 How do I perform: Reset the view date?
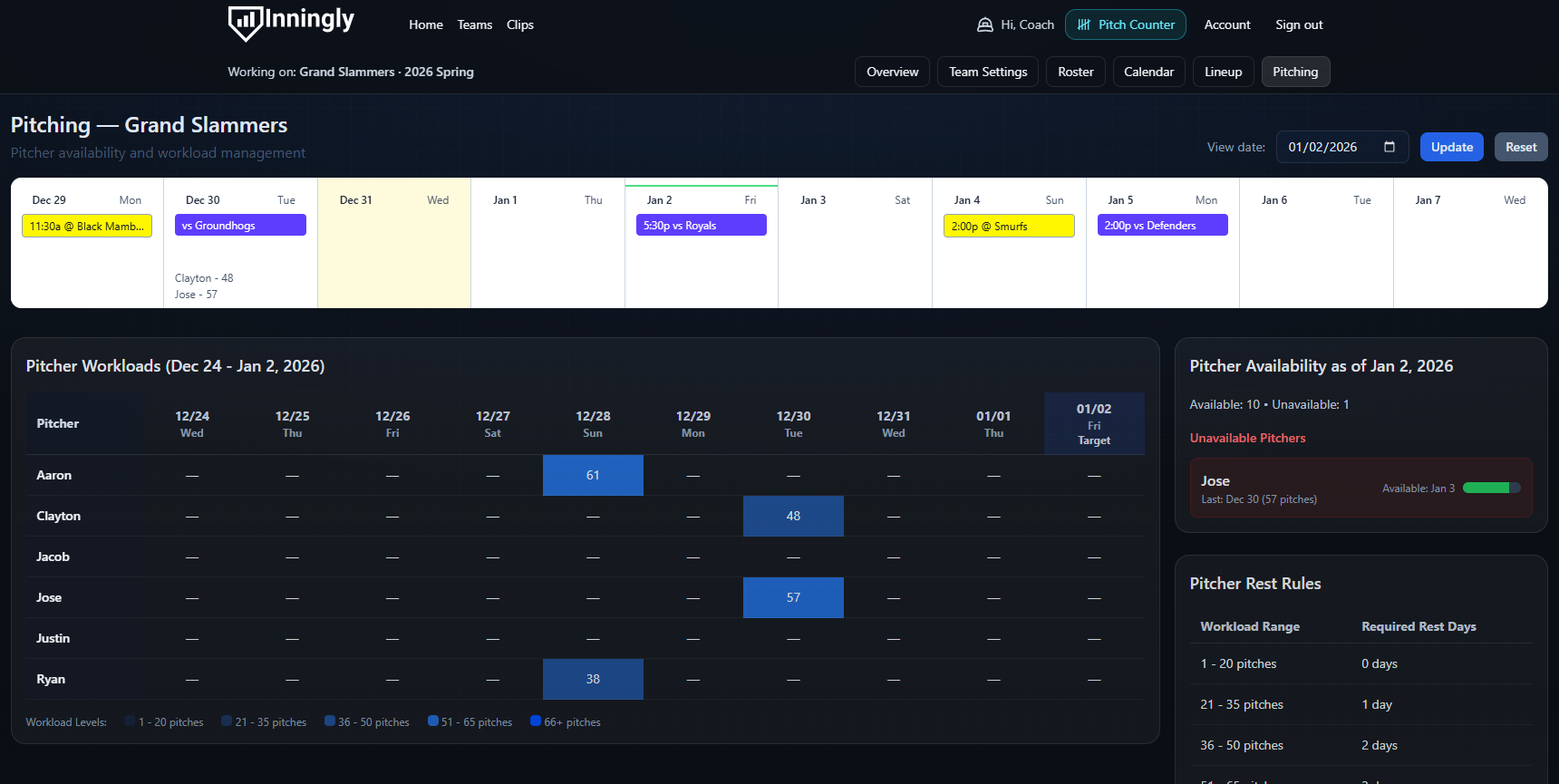pyautogui.click(x=1520, y=147)
